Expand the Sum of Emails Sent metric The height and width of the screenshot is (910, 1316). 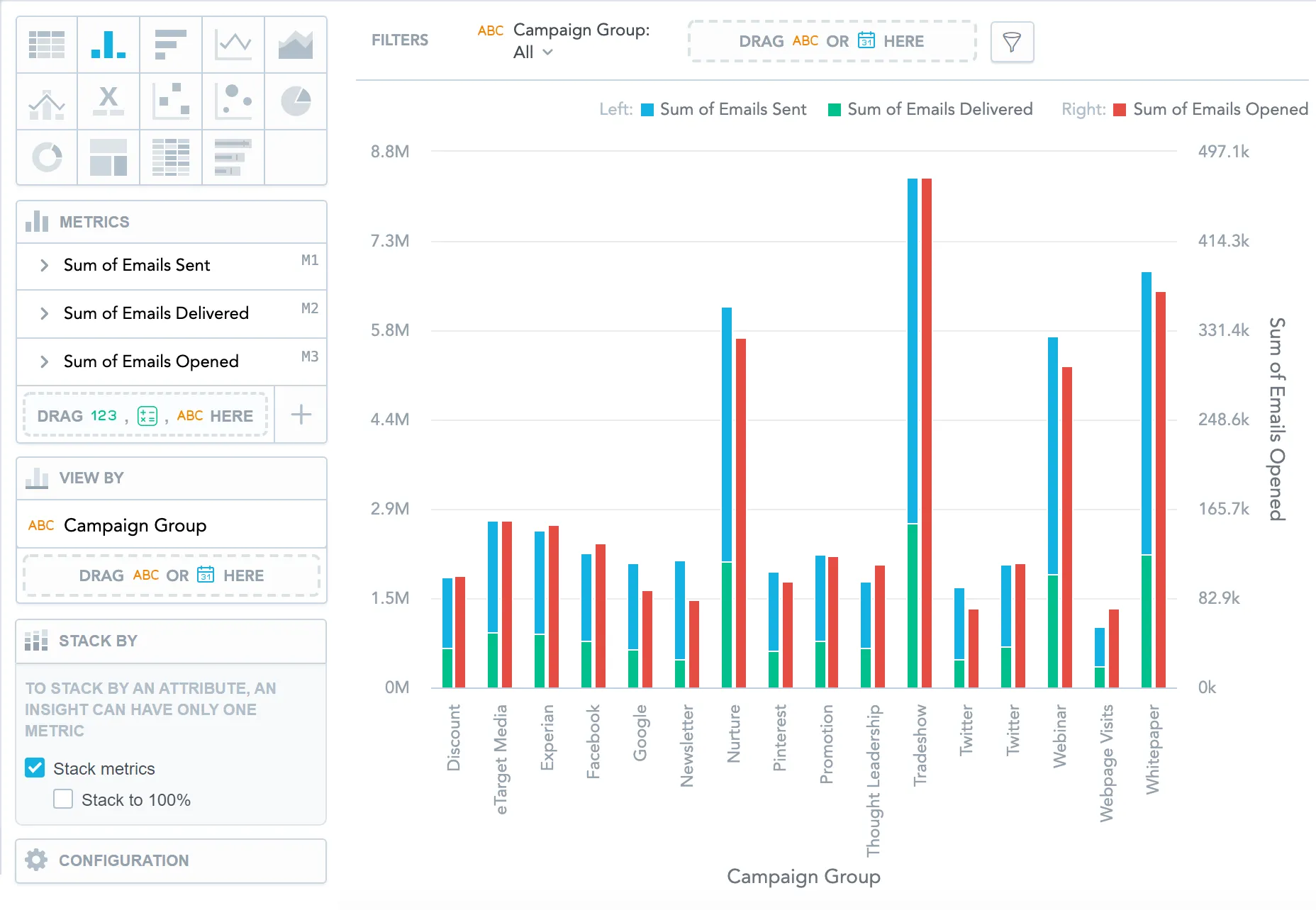[x=43, y=265]
